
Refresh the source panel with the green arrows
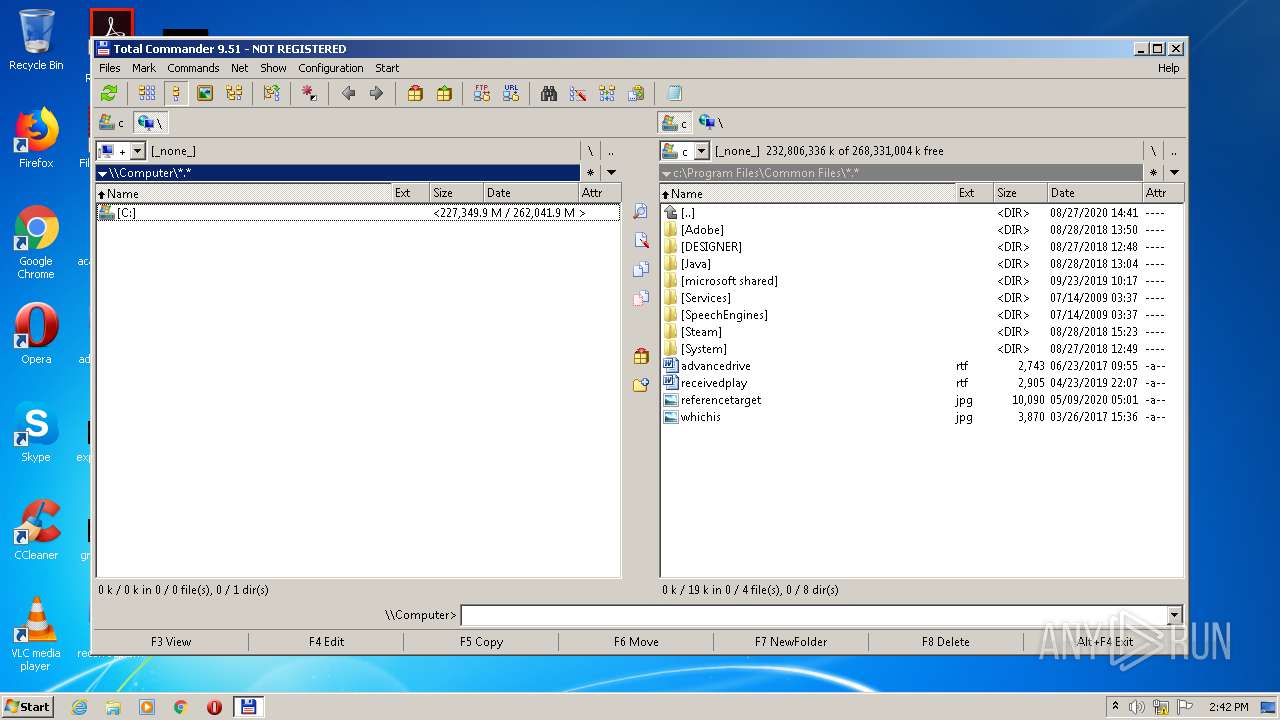pos(109,93)
